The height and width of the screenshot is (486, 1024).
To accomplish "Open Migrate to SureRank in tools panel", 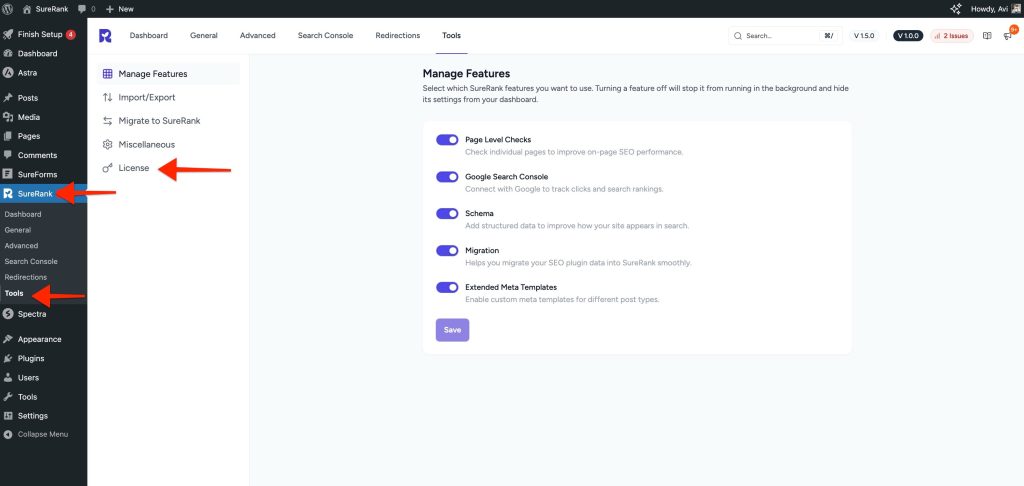I will (168, 121).
